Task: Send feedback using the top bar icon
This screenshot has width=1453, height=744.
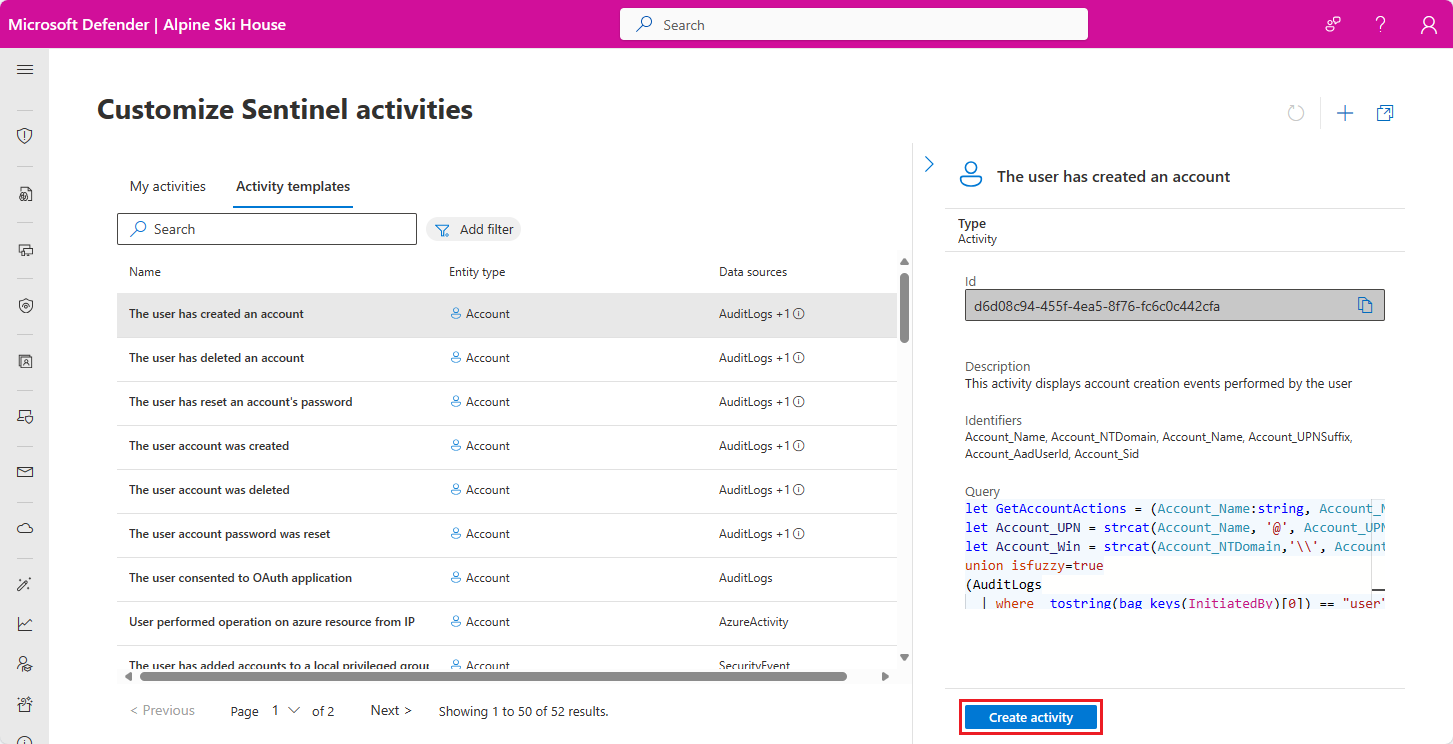Action: pos(1332,23)
